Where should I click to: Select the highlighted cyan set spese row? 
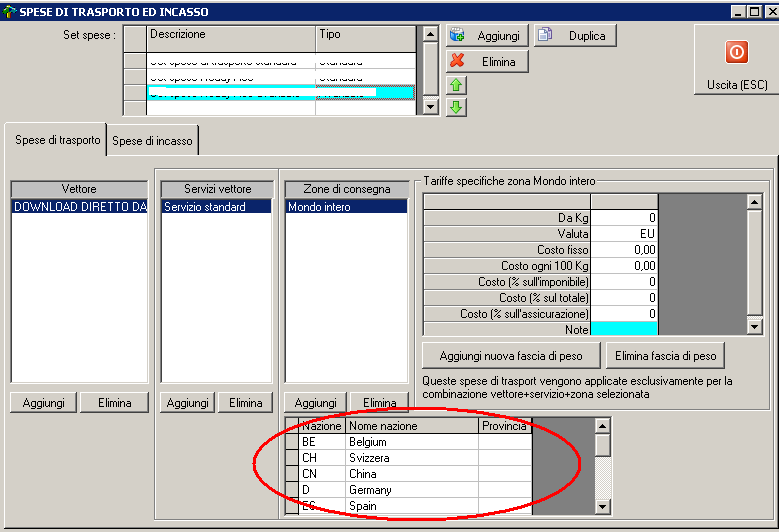(x=281, y=93)
